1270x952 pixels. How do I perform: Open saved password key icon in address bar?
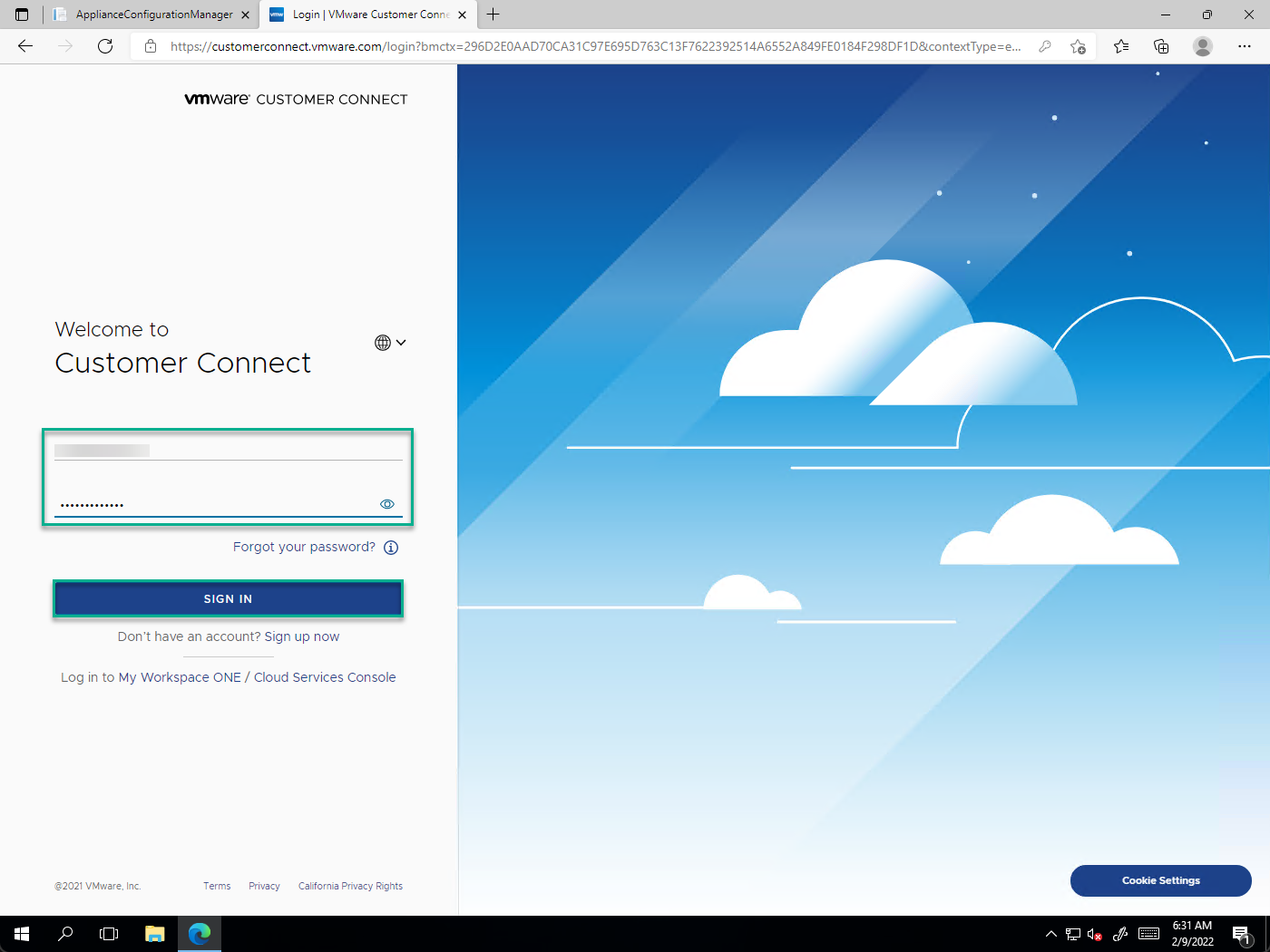(x=1045, y=46)
